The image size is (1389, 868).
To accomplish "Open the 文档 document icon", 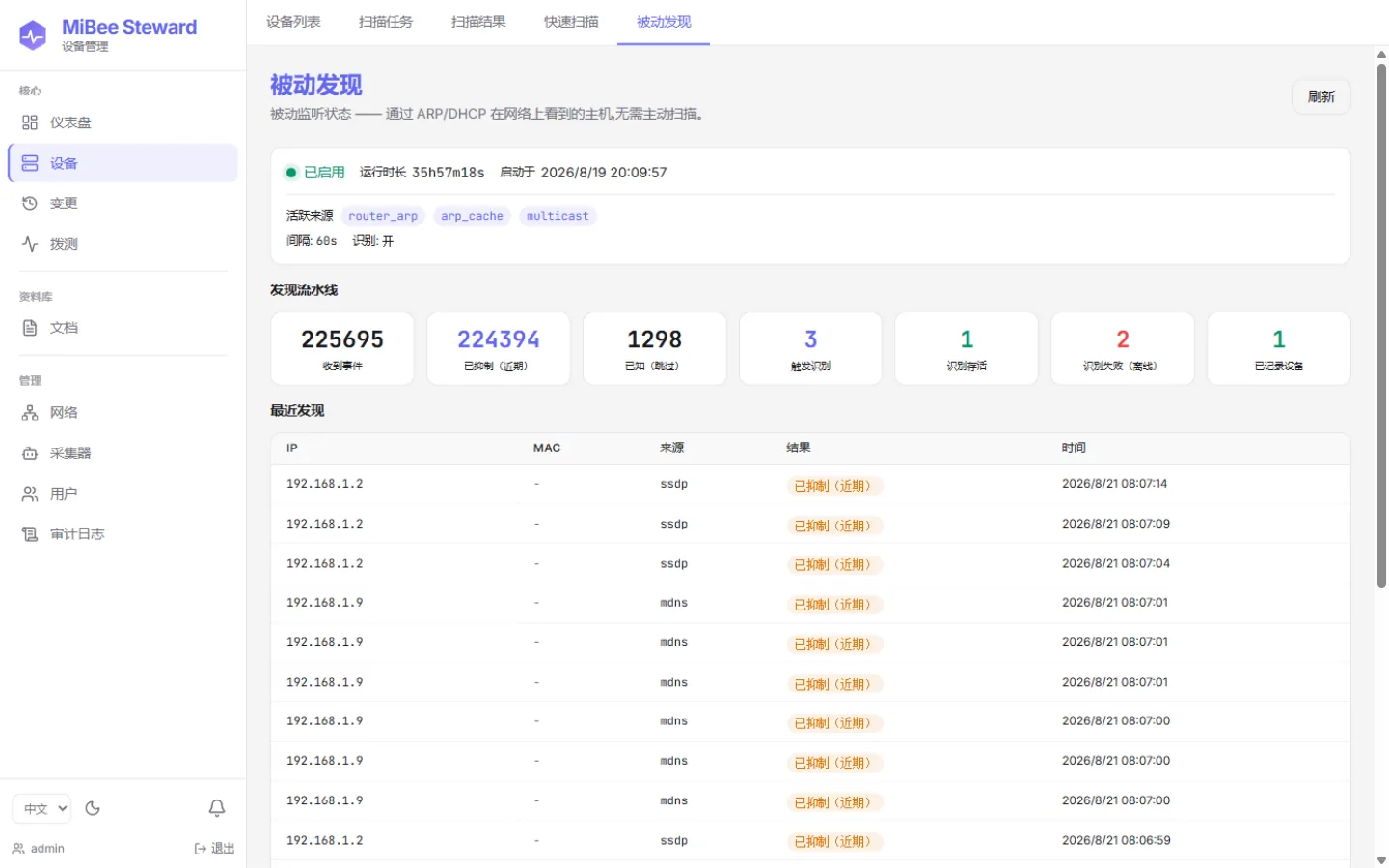I will point(30,328).
